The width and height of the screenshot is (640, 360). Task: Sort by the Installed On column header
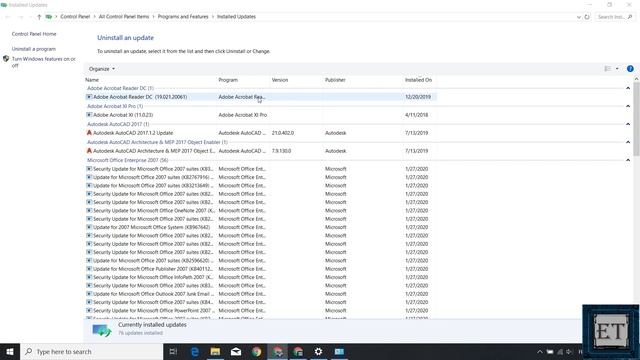(x=418, y=80)
